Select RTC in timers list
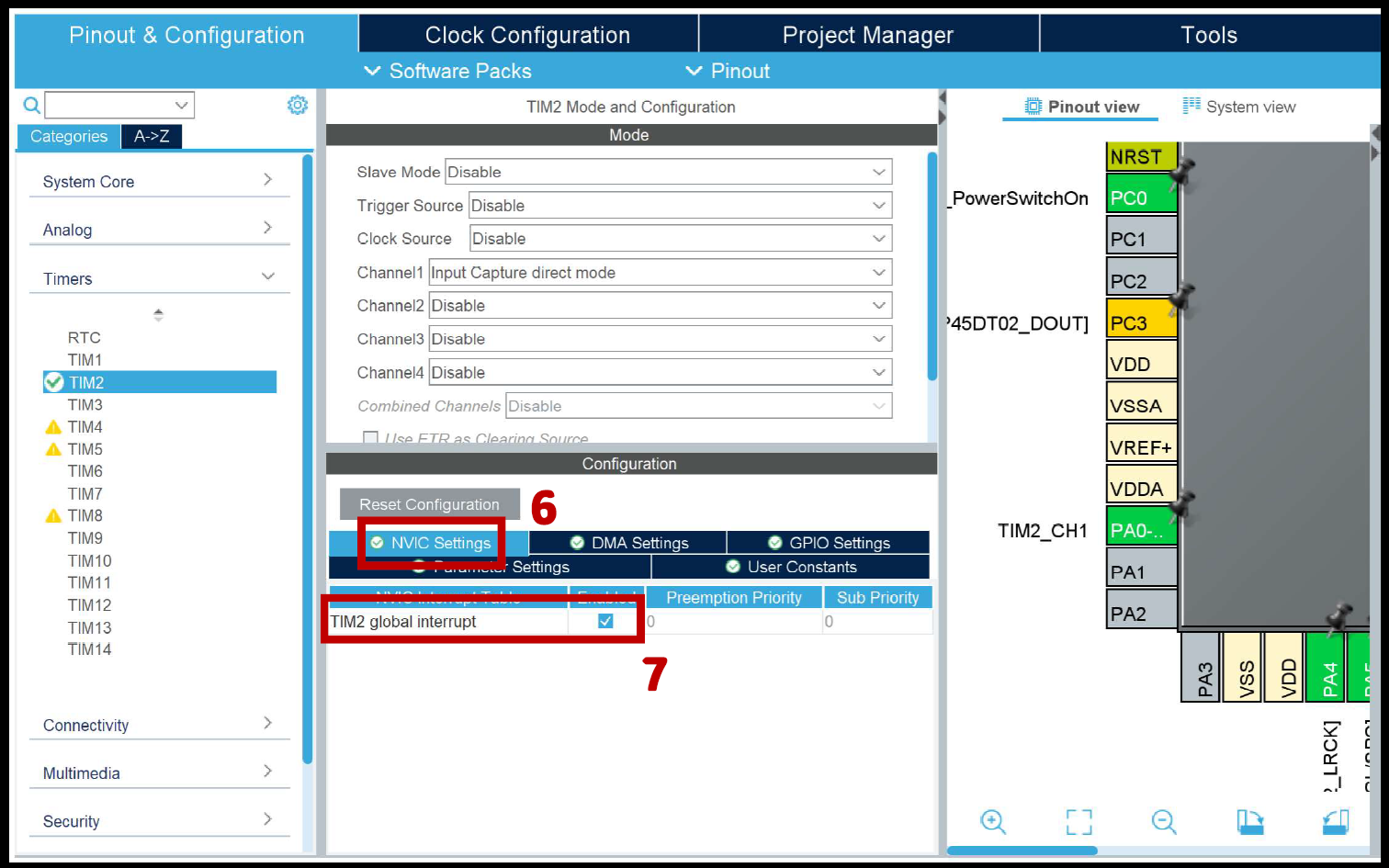Screen dimensions: 1389x868 point(84,337)
